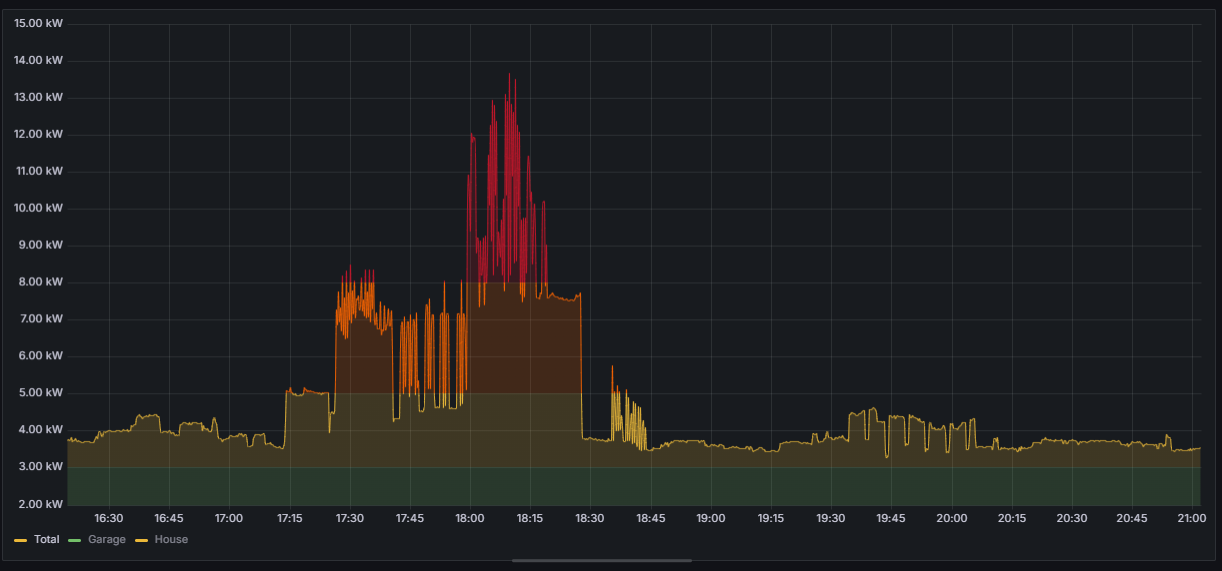Screen dimensions: 1222x571
Task: Open color picker for House legend swatch
Action: click(141, 540)
